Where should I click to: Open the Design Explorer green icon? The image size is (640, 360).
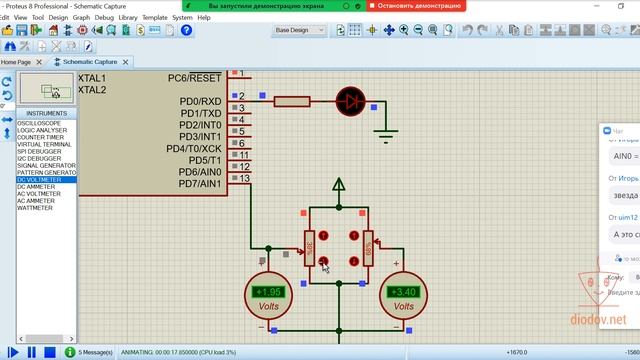(x=126, y=30)
